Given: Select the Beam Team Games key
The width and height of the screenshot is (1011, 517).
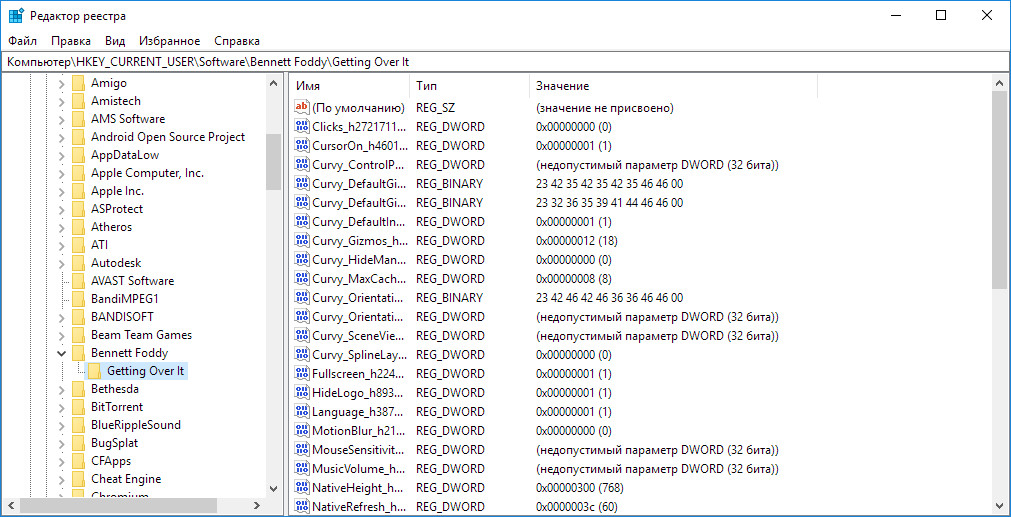Looking at the screenshot, I should tap(141, 335).
